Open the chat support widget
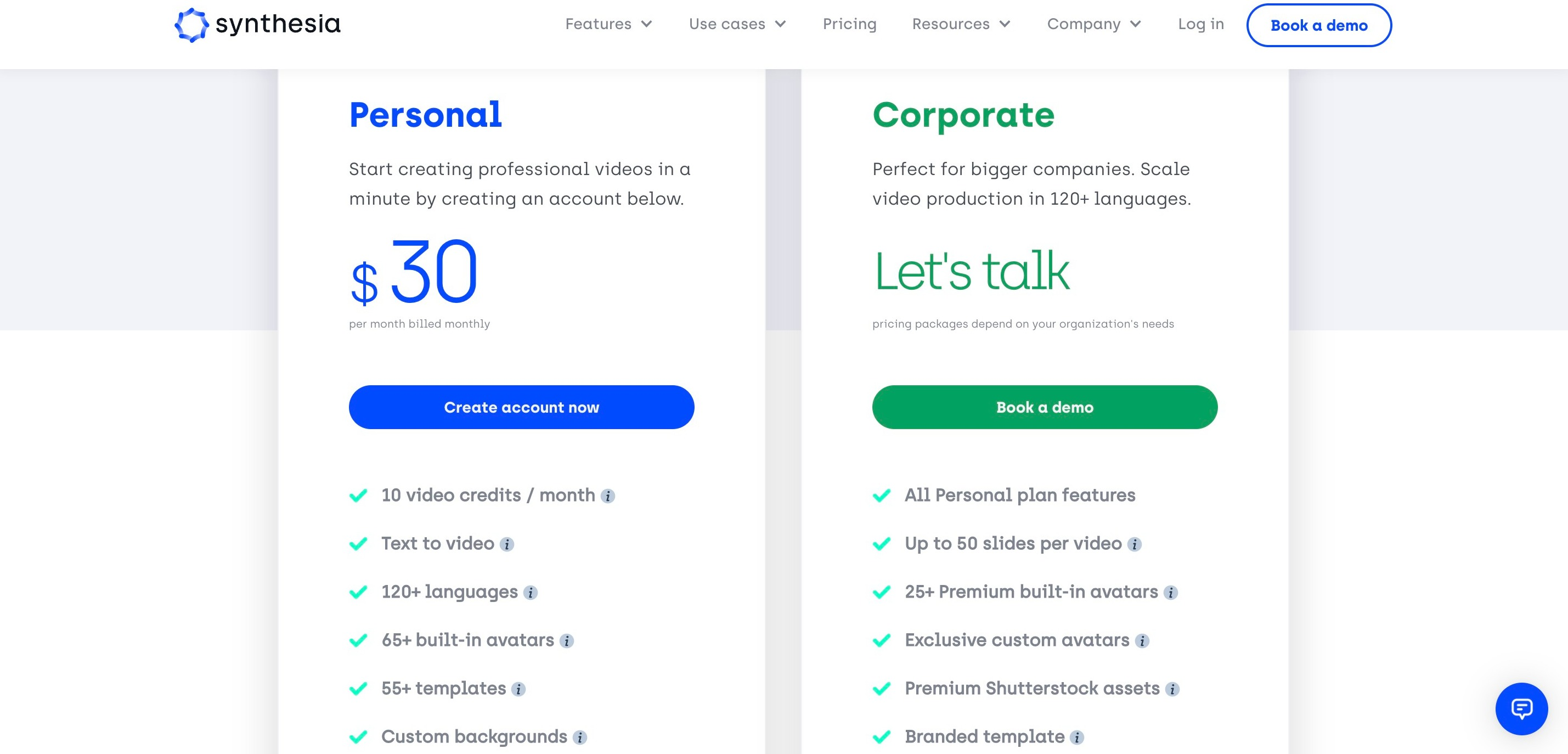The width and height of the screenshot is (1568, 754). (1520, 708)
